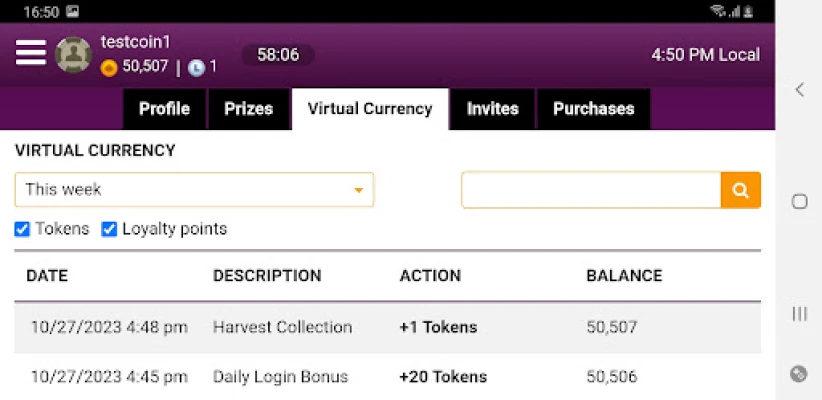Screen dimensions: 822x400
Task: Open the Purchases tab
Action: coord(593,109)
